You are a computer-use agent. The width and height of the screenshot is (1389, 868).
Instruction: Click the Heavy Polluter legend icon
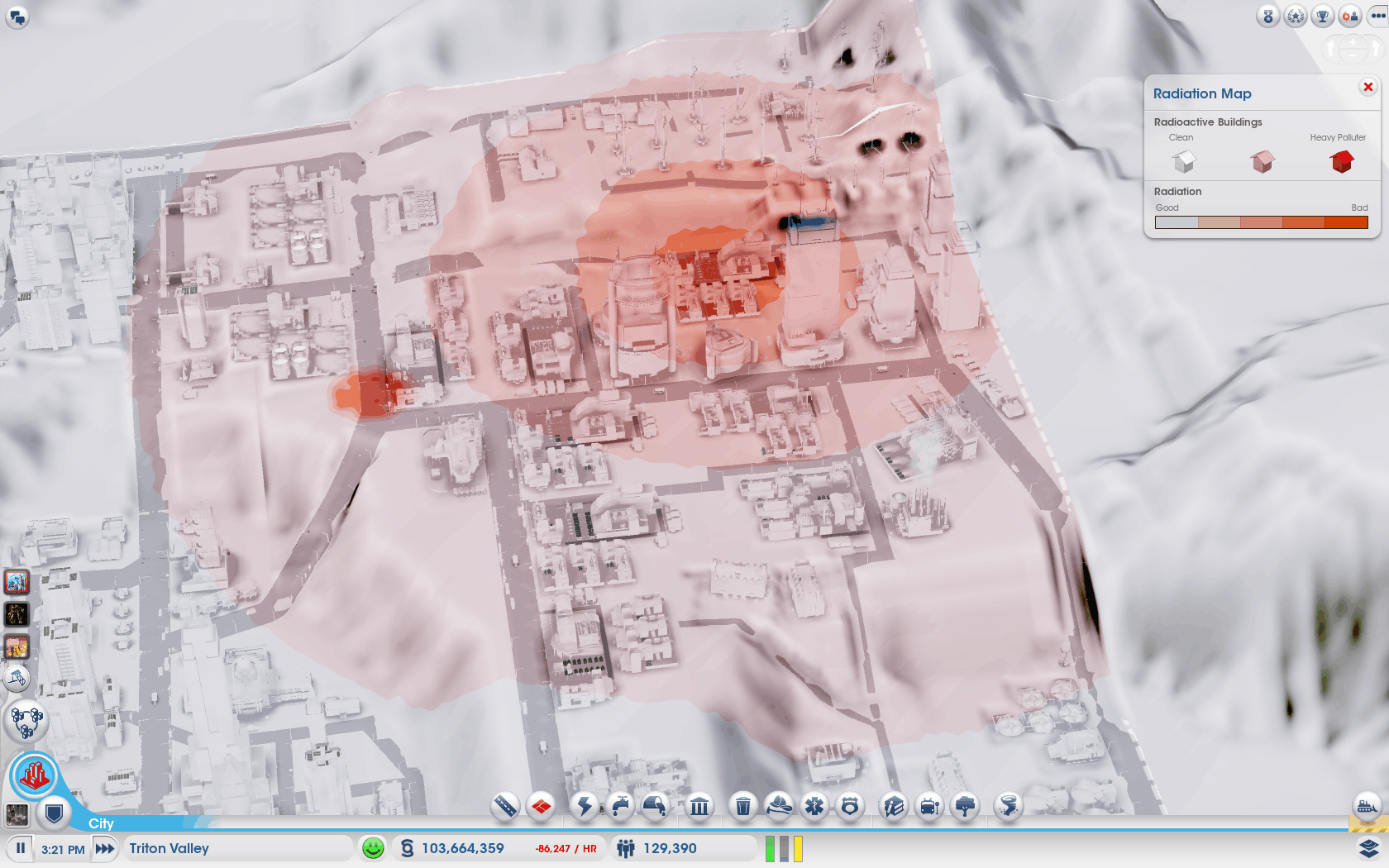coord(1342,160)
